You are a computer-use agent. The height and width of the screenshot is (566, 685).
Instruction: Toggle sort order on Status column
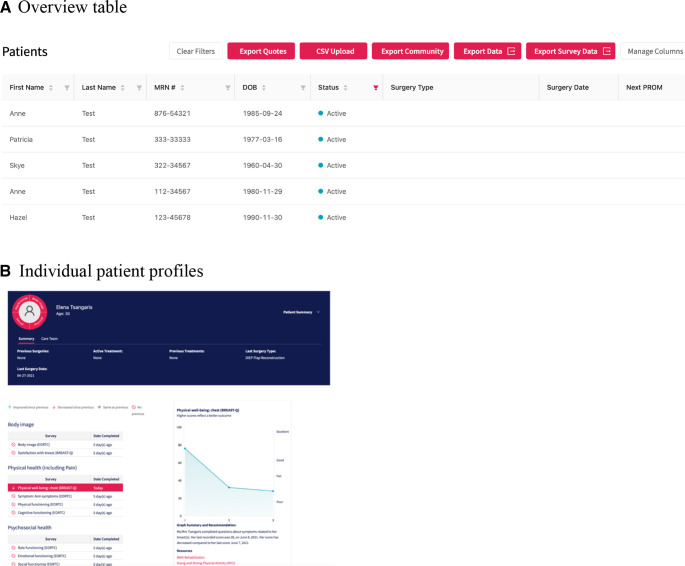coord(346,88)
